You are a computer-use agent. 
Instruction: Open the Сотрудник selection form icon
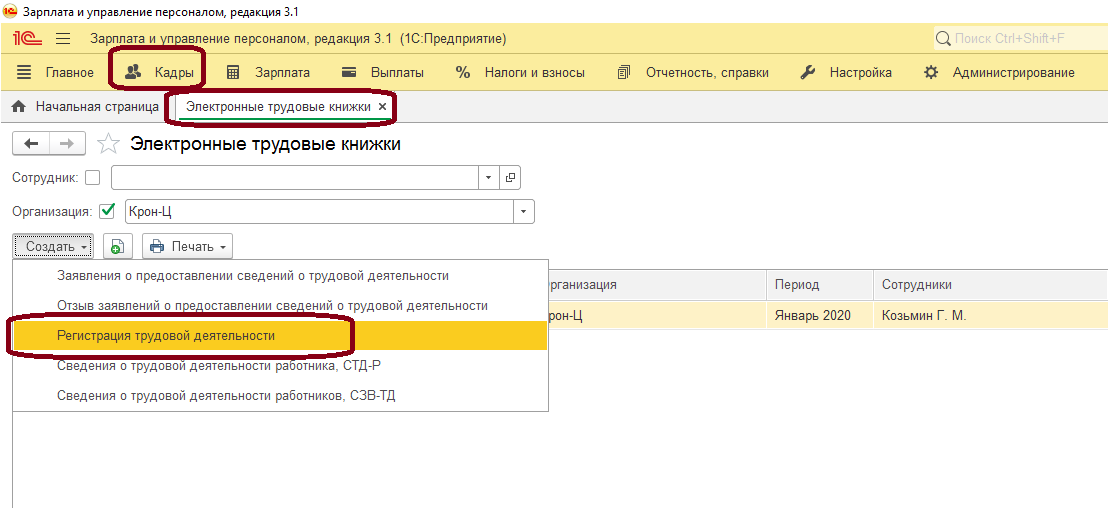[x=509, y=178]
